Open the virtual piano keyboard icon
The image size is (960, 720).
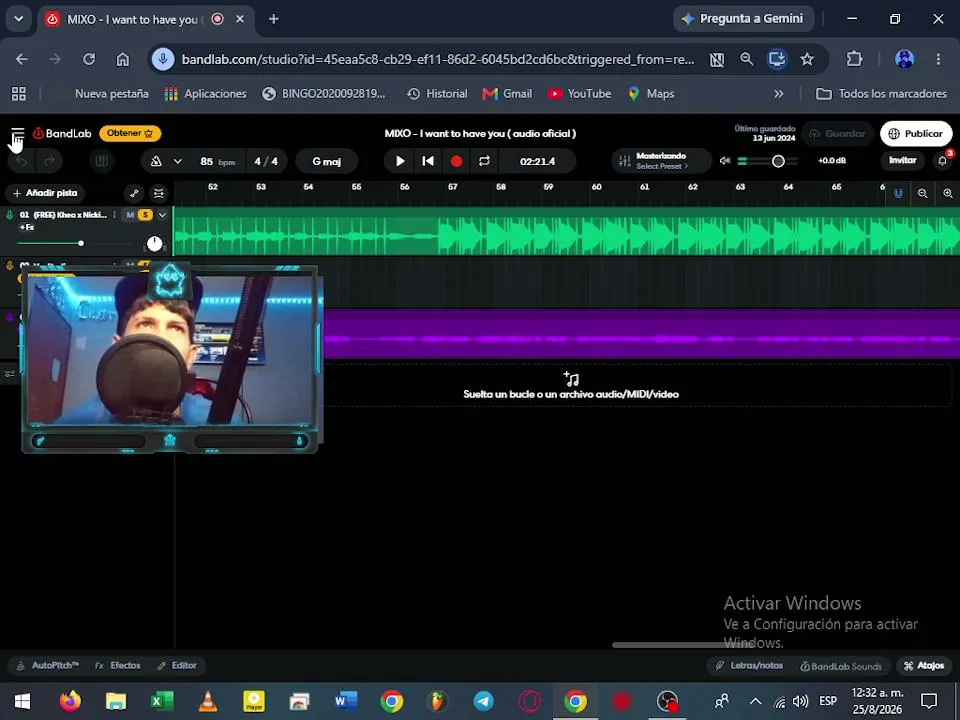coord(102,161)
